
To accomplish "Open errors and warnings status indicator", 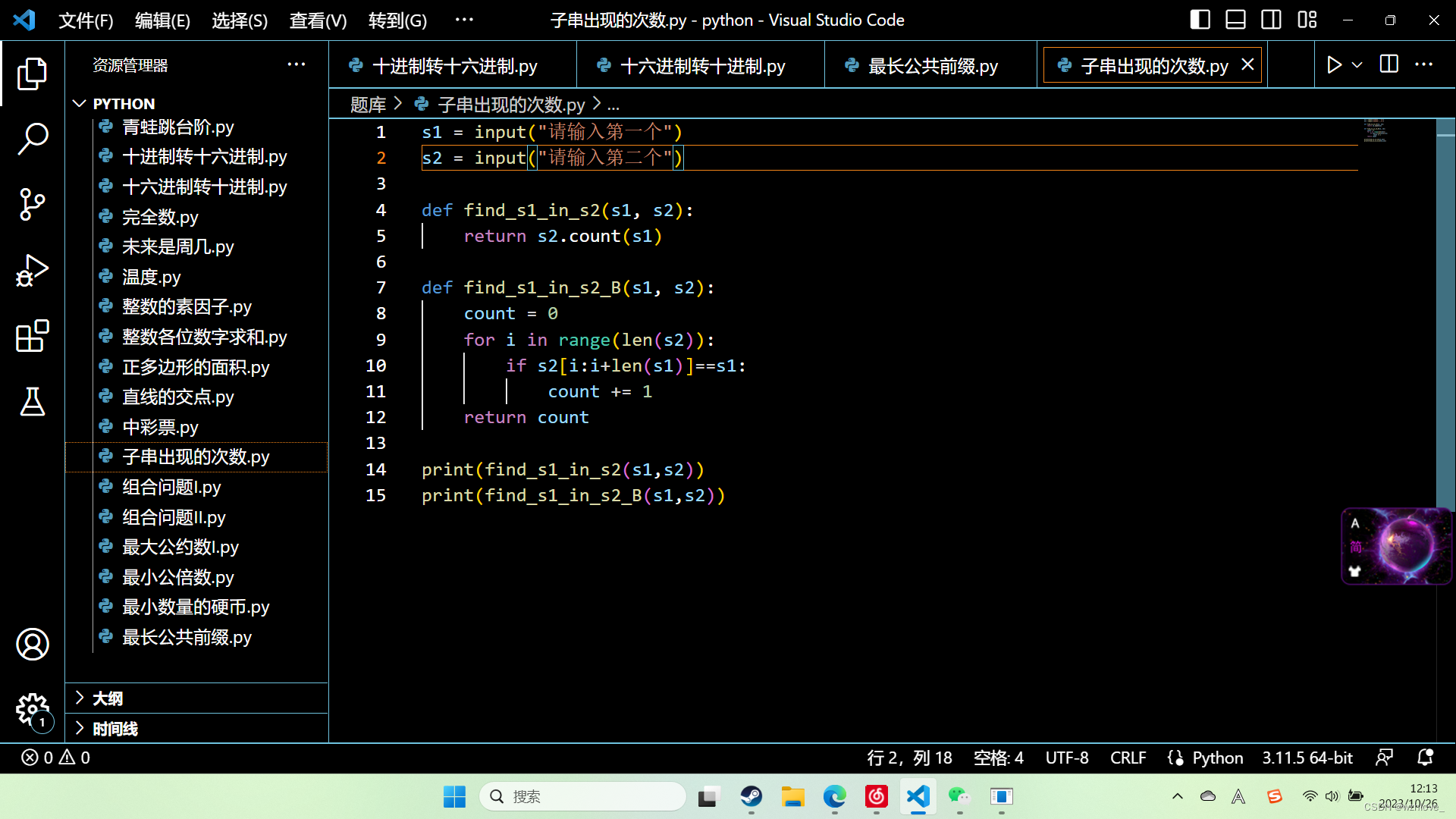I will (x=55, y=758).
